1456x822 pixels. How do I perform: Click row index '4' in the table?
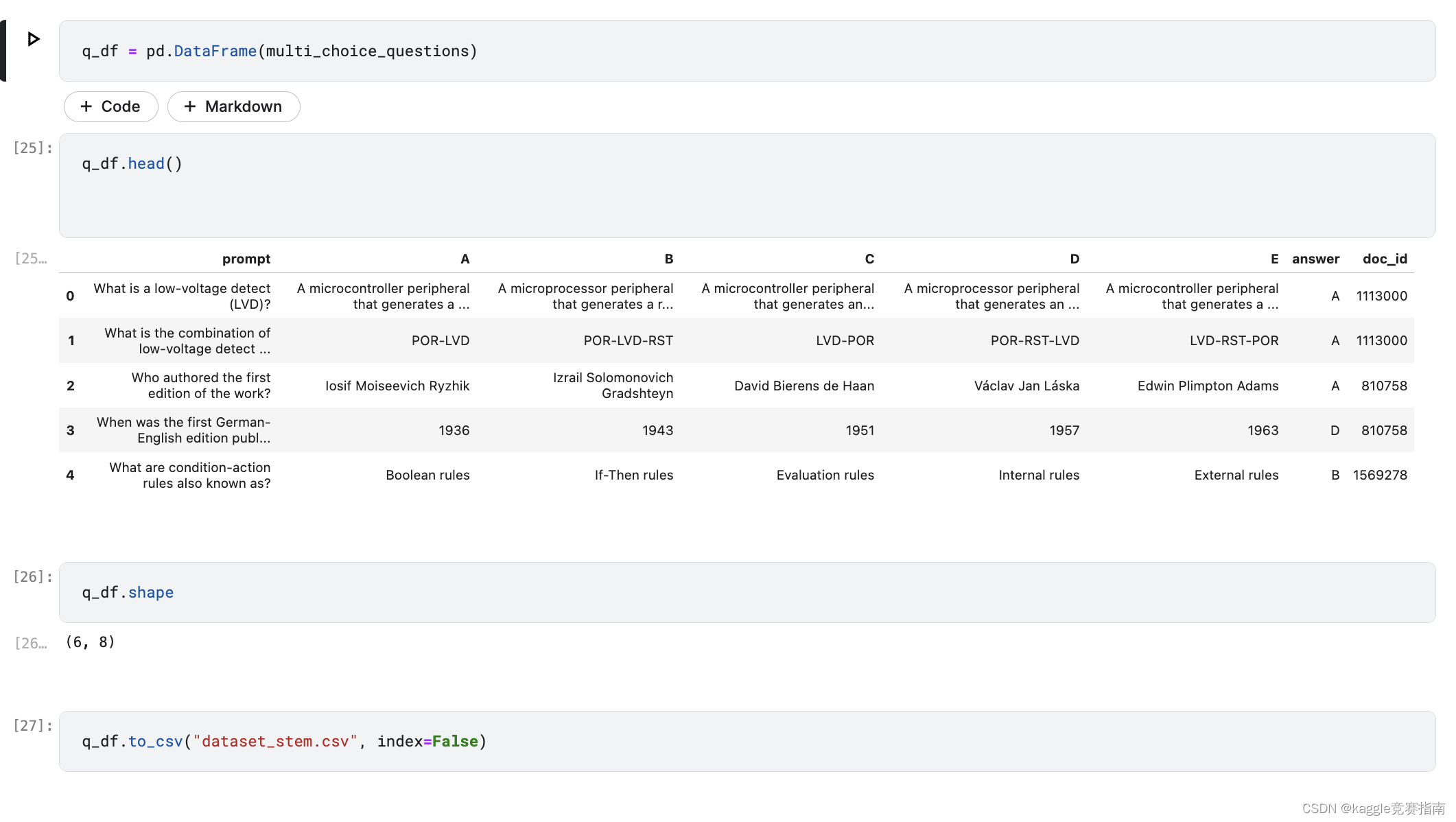pos(70,475)
